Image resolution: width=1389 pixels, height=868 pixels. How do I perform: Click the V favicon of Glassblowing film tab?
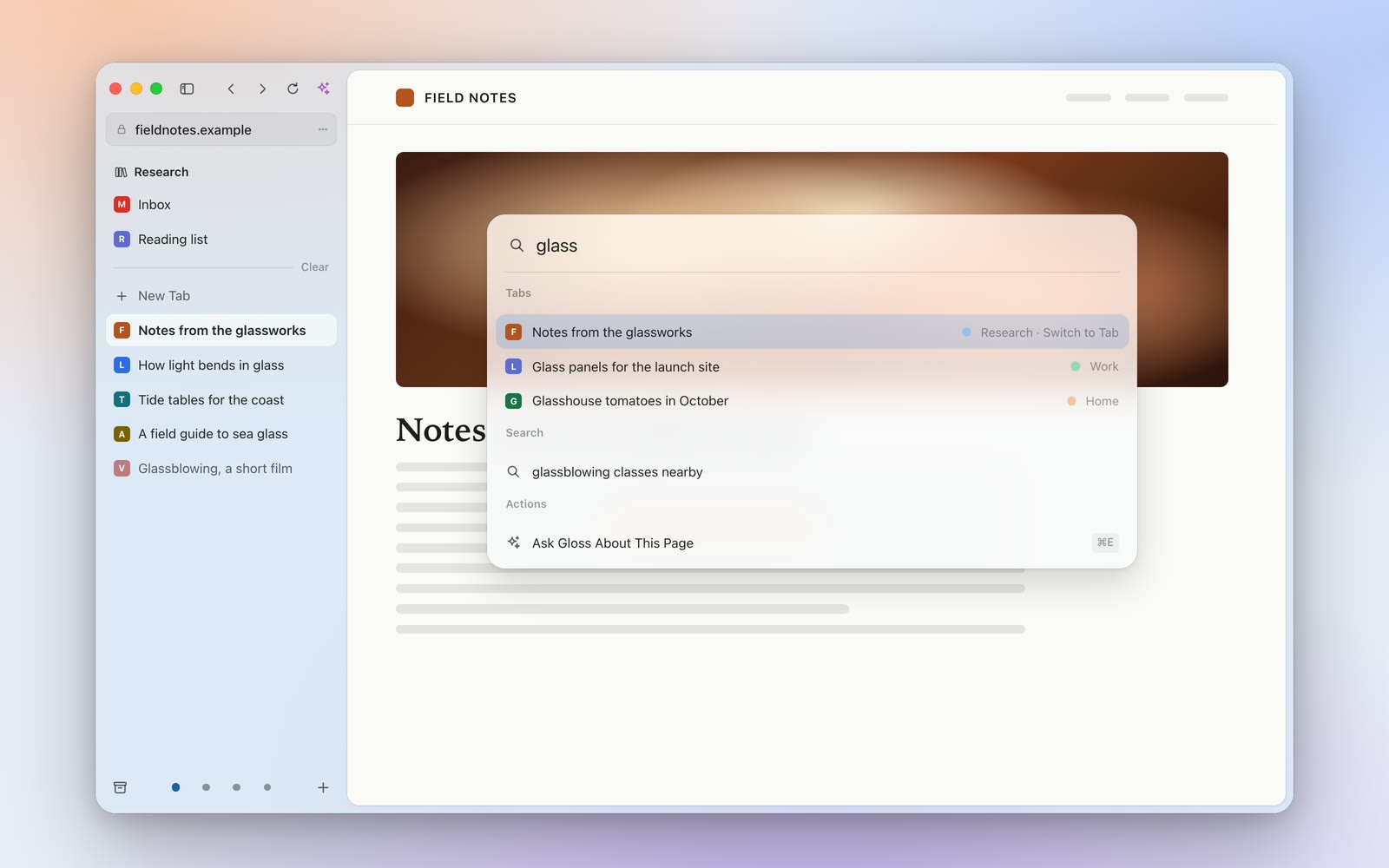122,468
